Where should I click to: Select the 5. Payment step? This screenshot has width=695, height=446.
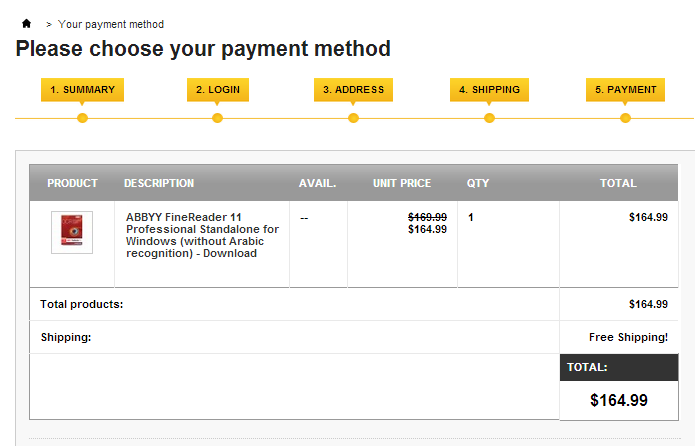625,90
